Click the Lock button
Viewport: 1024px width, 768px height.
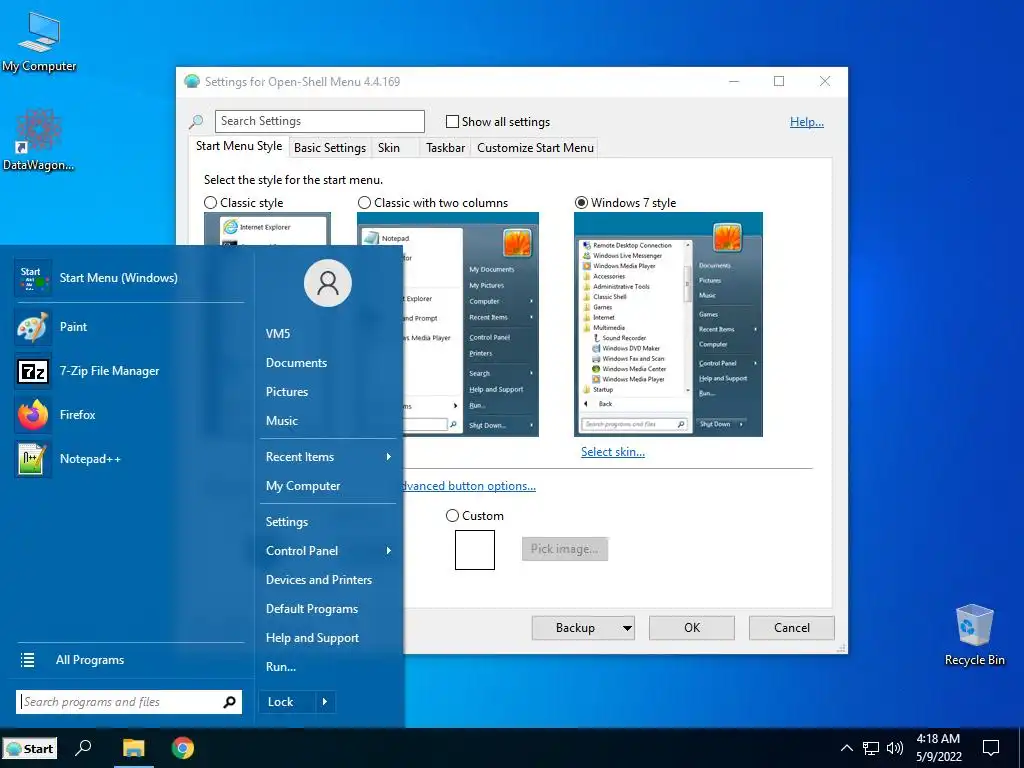287,702
